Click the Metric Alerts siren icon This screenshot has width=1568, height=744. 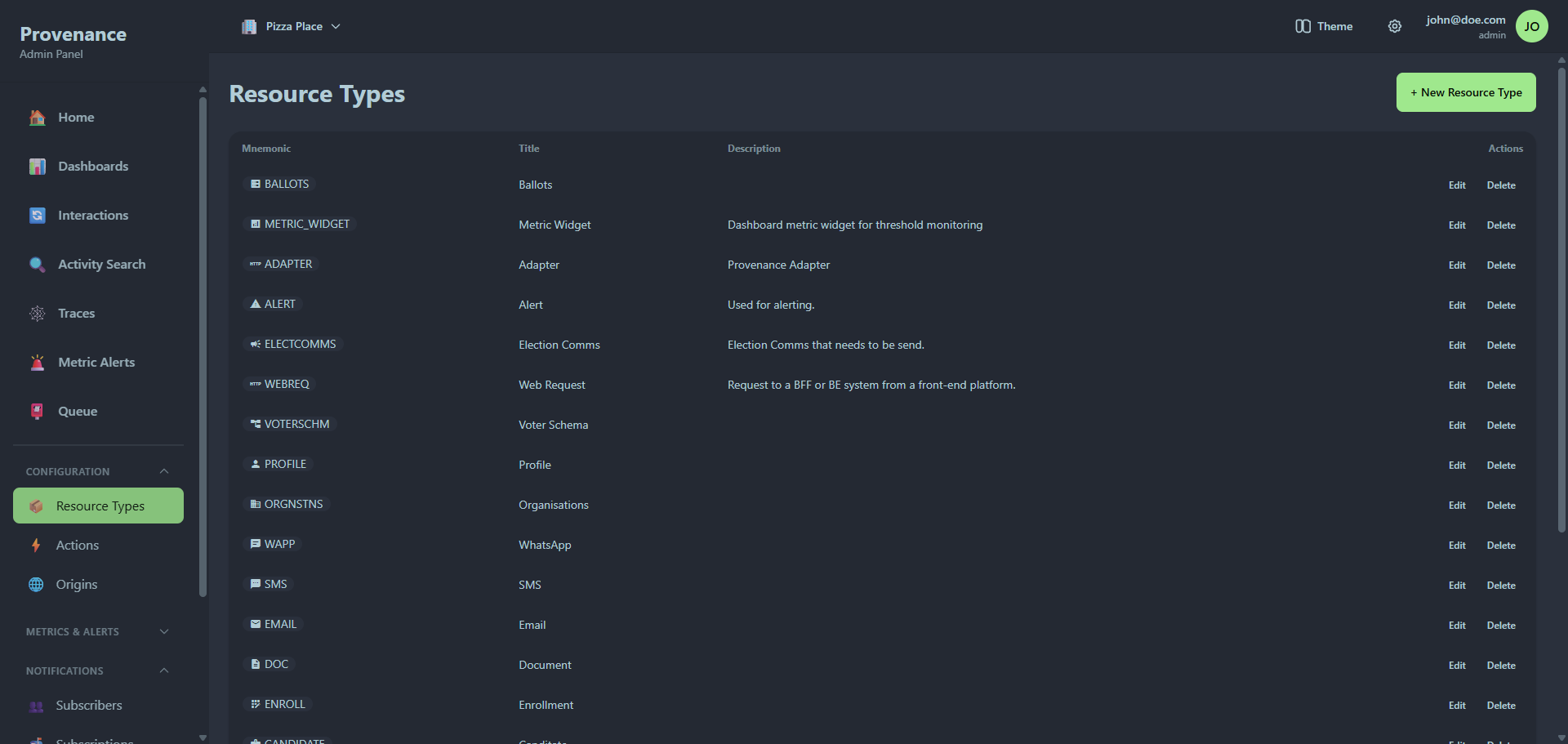coord(37,362)
